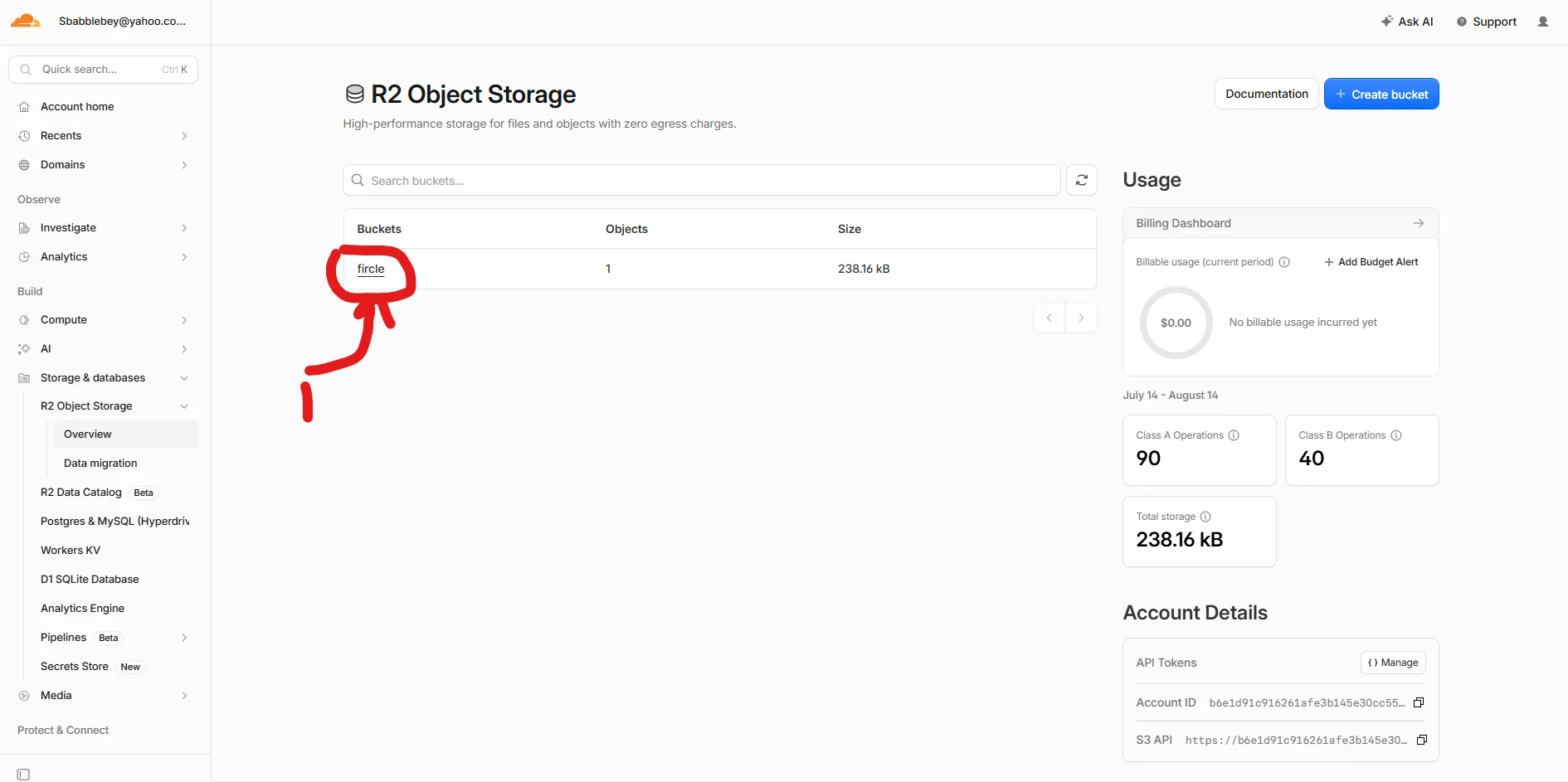This screenshot has height=782, width=1568.
Task: Click the refresh buckets icon
Action: pyautogui.click(x=1082, y=180)
